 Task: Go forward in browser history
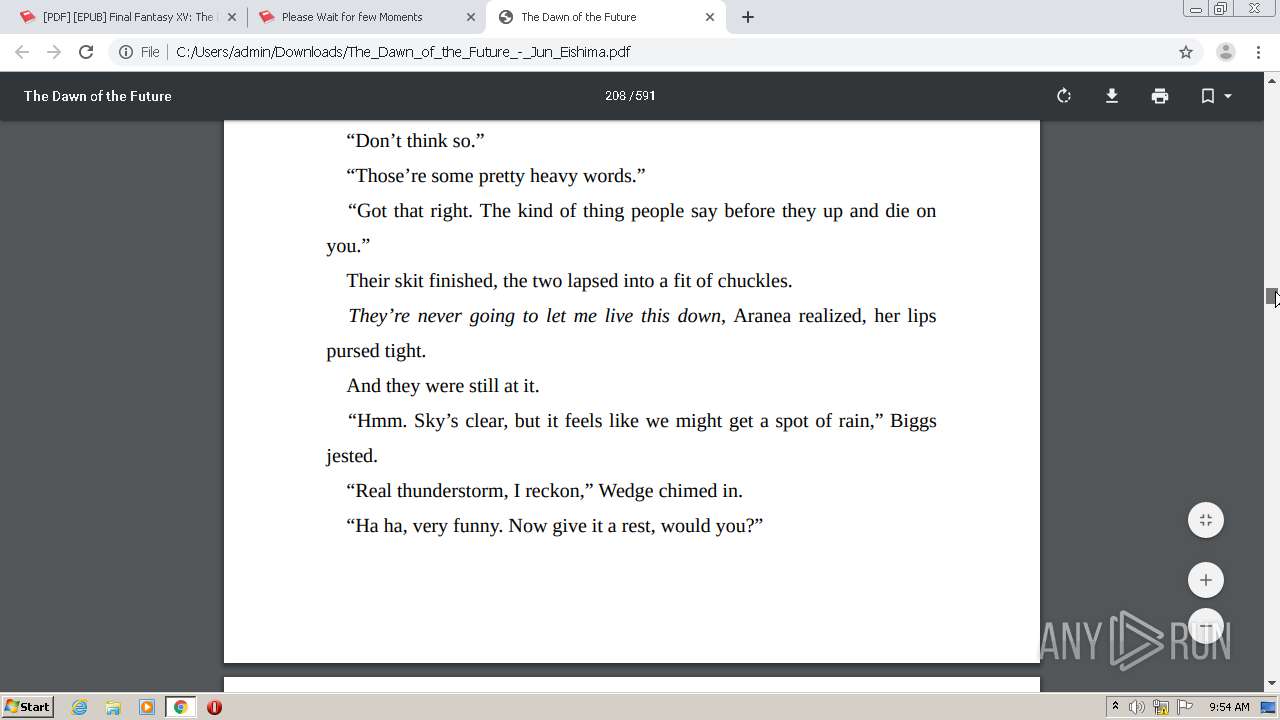pos(54,52)
